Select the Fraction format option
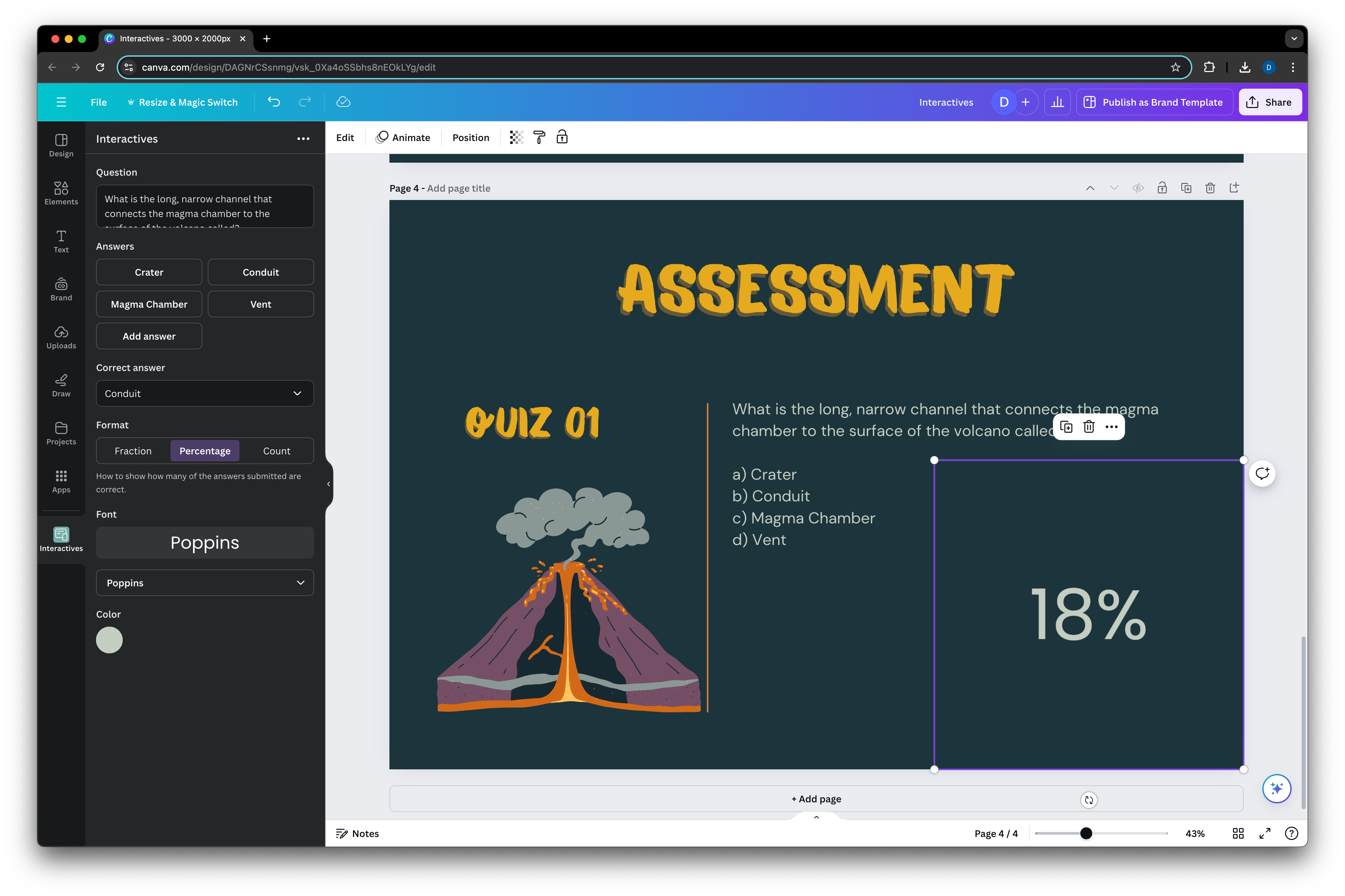The image size is (1345, 896). (x=133, y=451)
